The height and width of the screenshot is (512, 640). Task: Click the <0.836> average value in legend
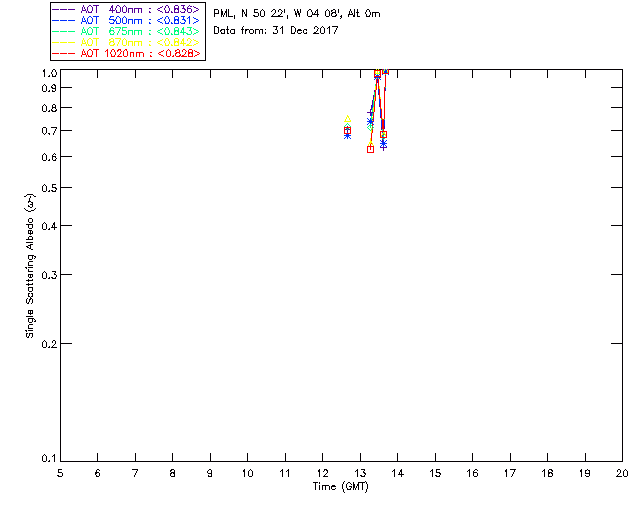178,9
